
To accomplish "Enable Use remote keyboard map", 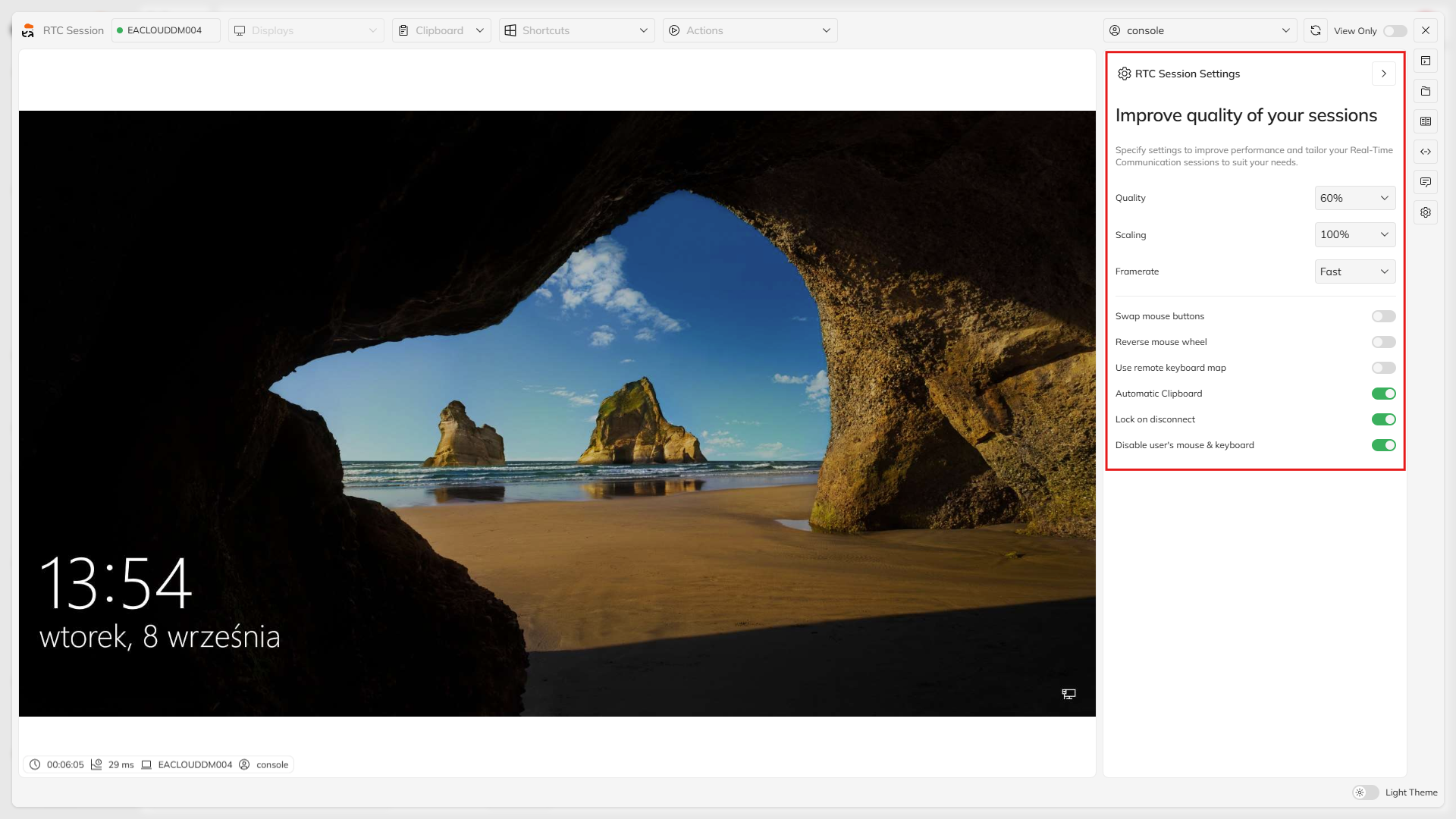I will [1383, 368].
